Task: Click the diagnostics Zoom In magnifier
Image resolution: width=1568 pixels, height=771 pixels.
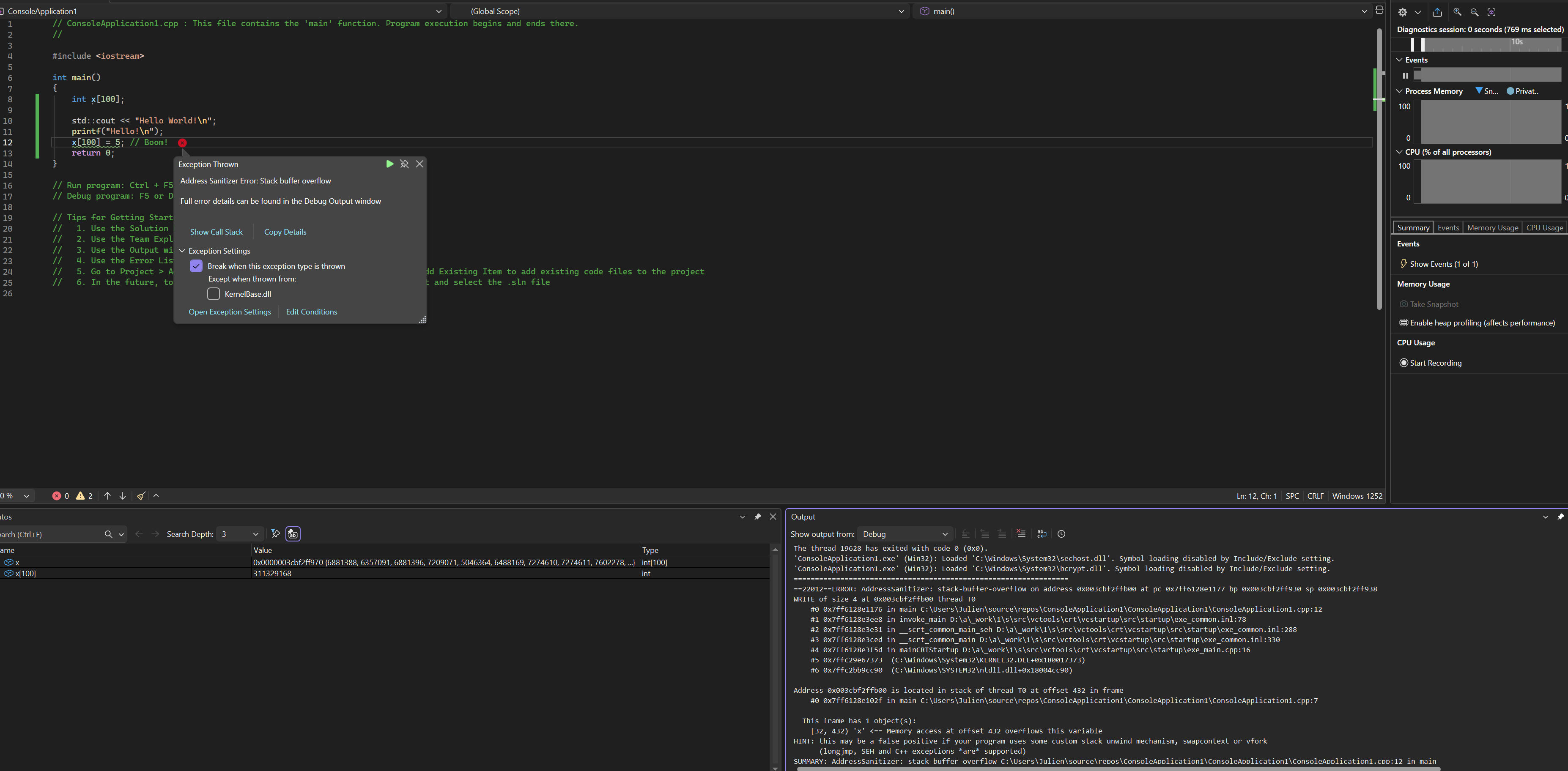Action: pyautogui.click(x=1457, y=12)
